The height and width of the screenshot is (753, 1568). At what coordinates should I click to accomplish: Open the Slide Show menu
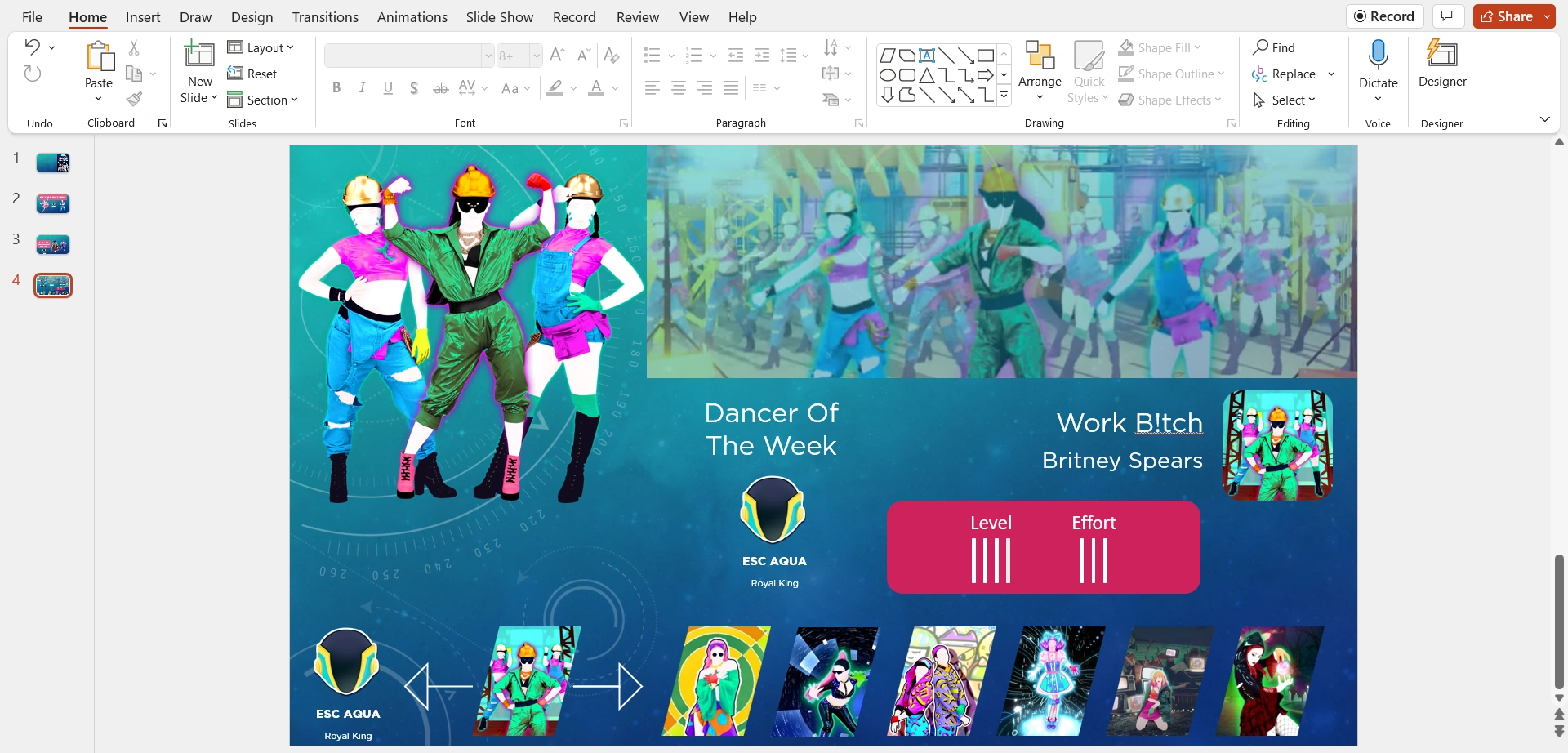499,16
